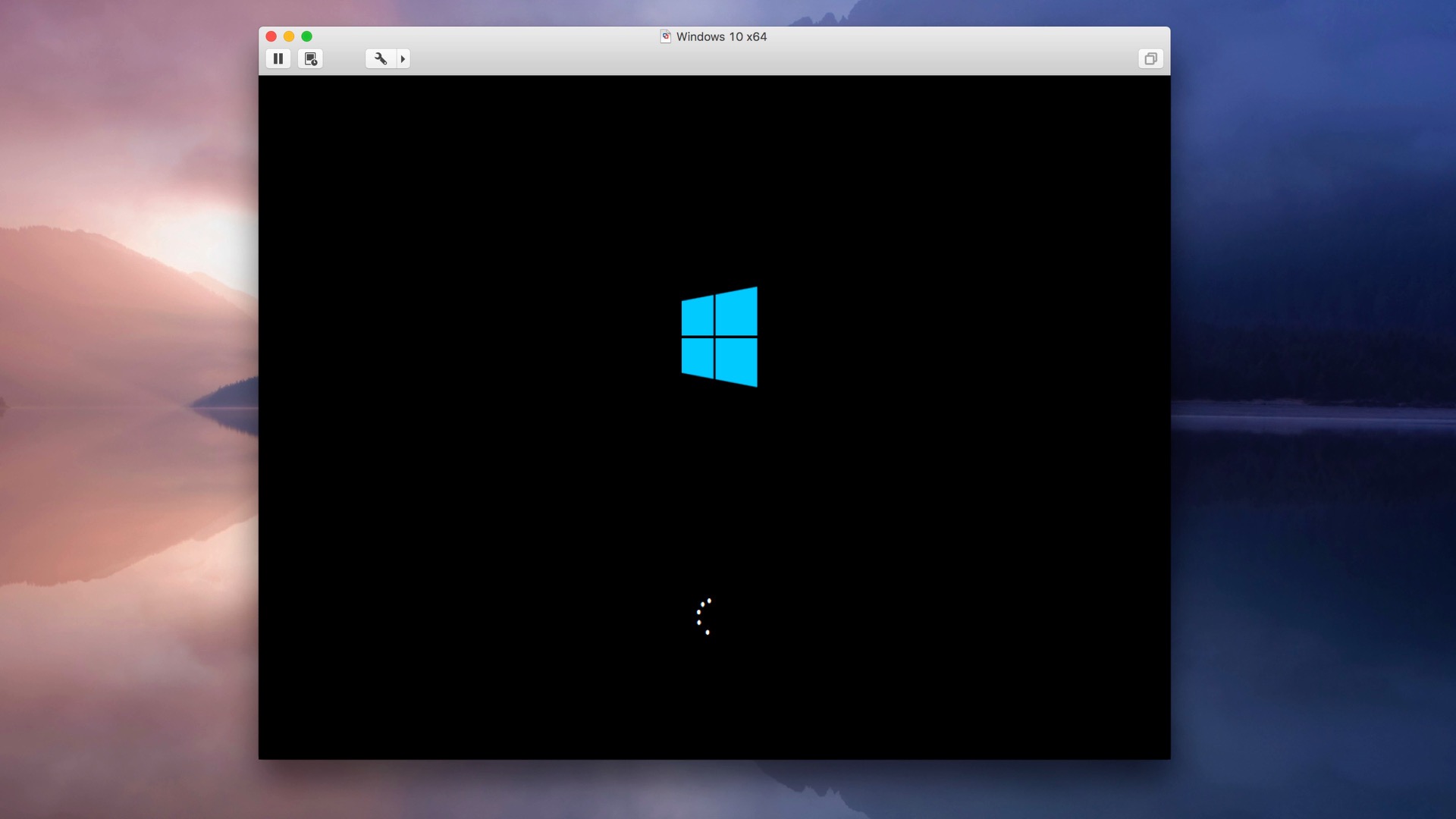Viewport: 1456px width, 819px height.
Task: Click the black guest display to capture input
Action: click(531, 493)
